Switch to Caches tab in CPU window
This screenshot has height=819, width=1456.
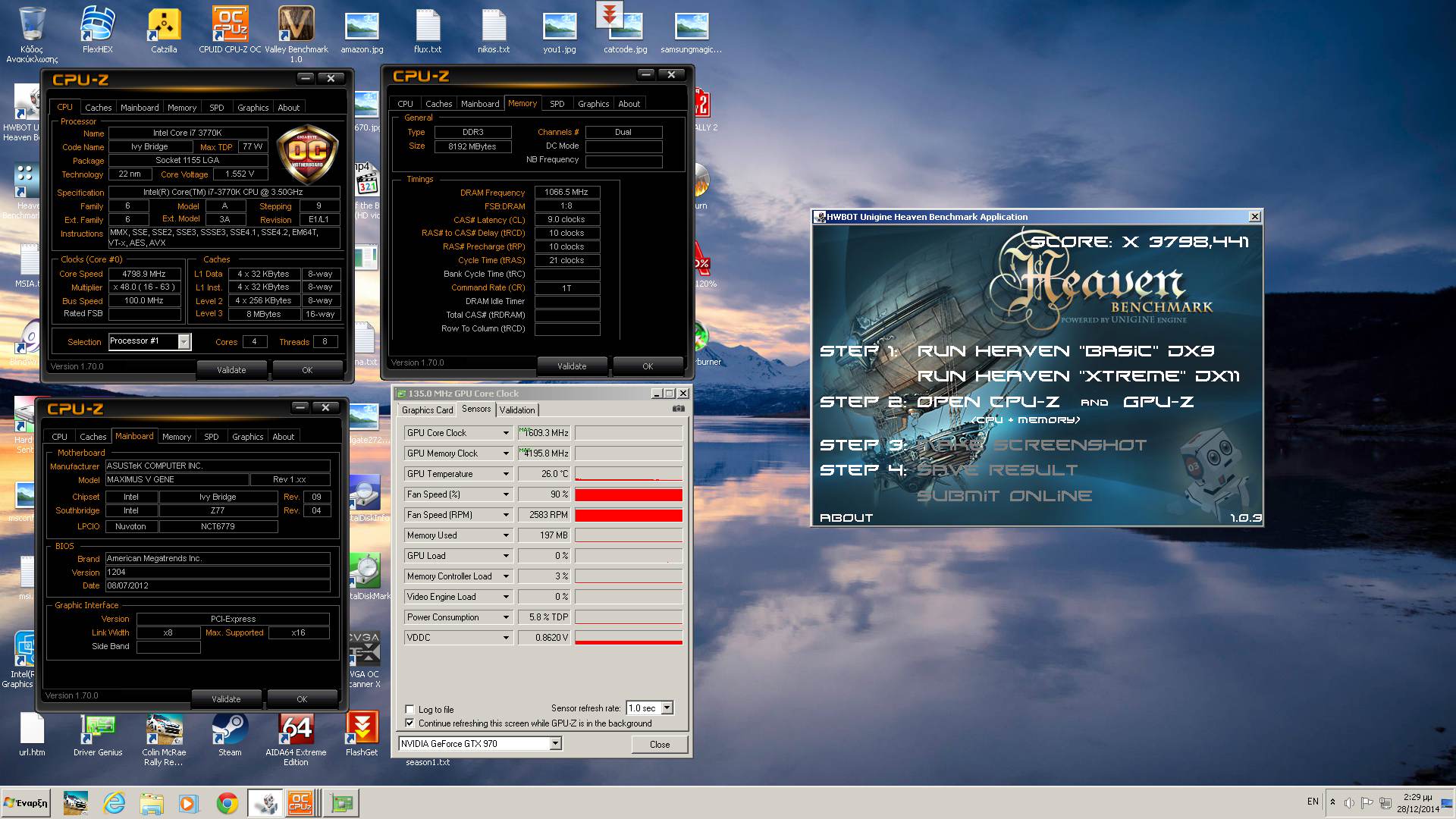(98, 108)
